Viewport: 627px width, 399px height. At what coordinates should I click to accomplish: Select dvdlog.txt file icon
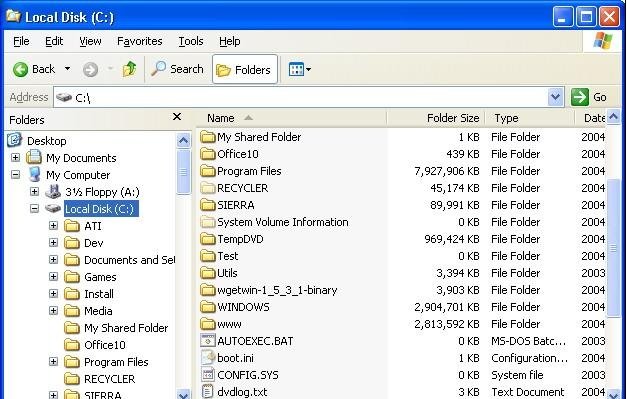[x=208, y=392]
